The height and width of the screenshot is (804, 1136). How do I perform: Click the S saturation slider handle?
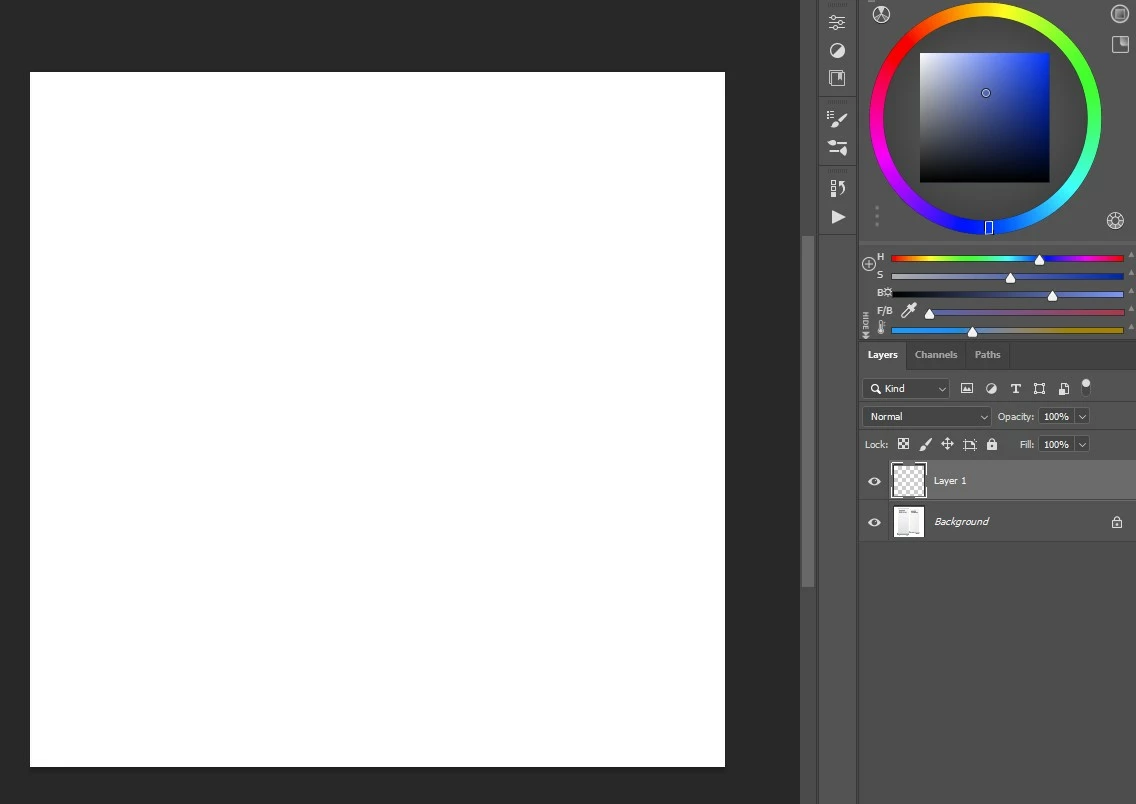[1010, 278]
